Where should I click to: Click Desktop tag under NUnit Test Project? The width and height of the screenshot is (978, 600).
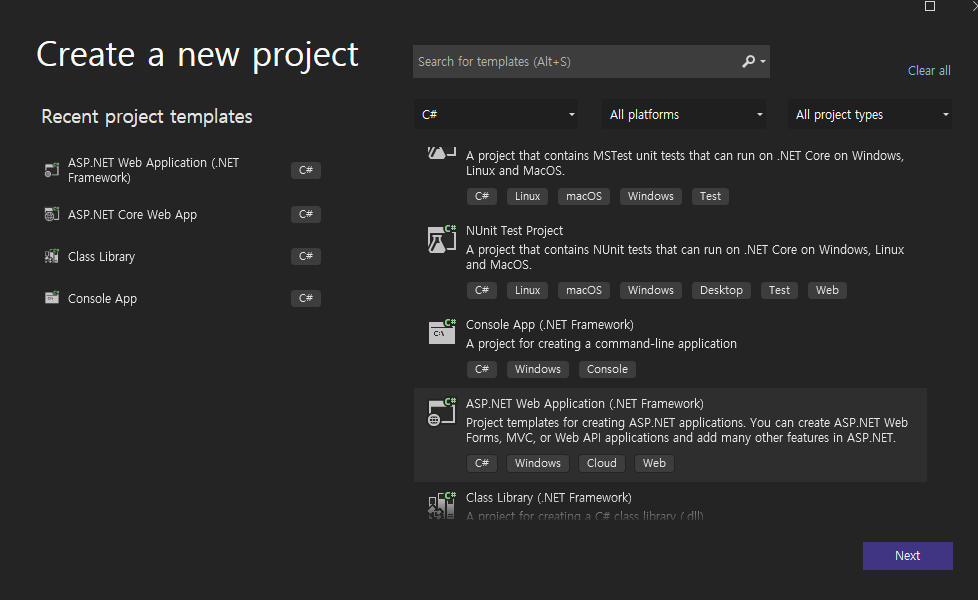721,290
